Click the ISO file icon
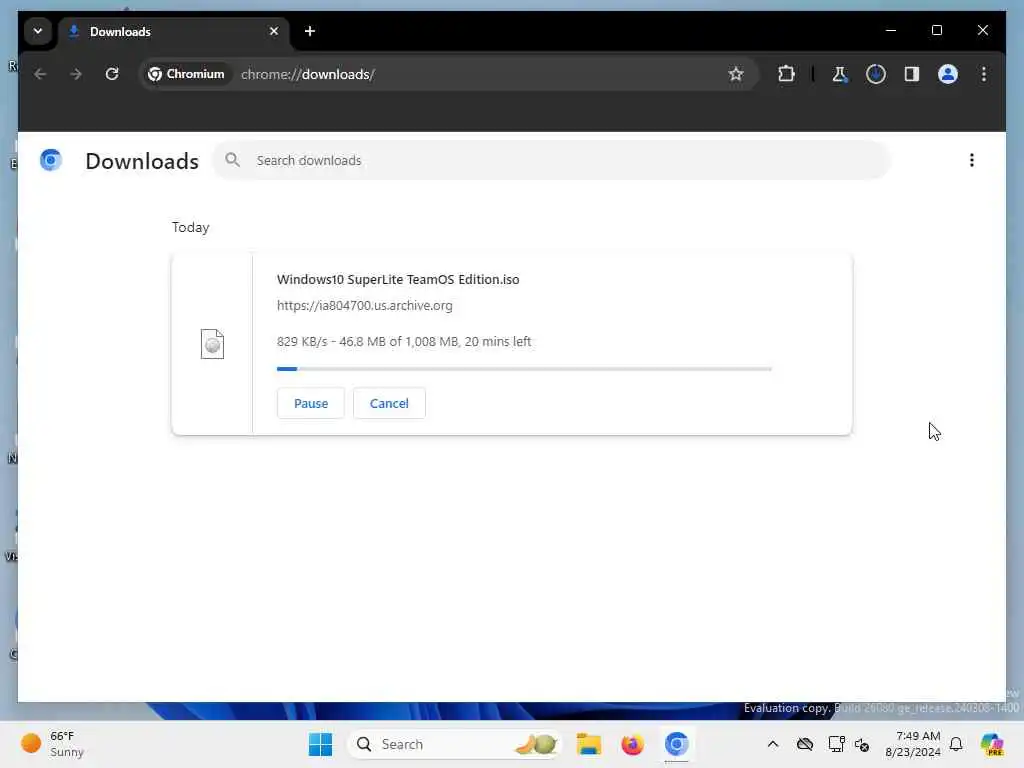 (212, 344)
